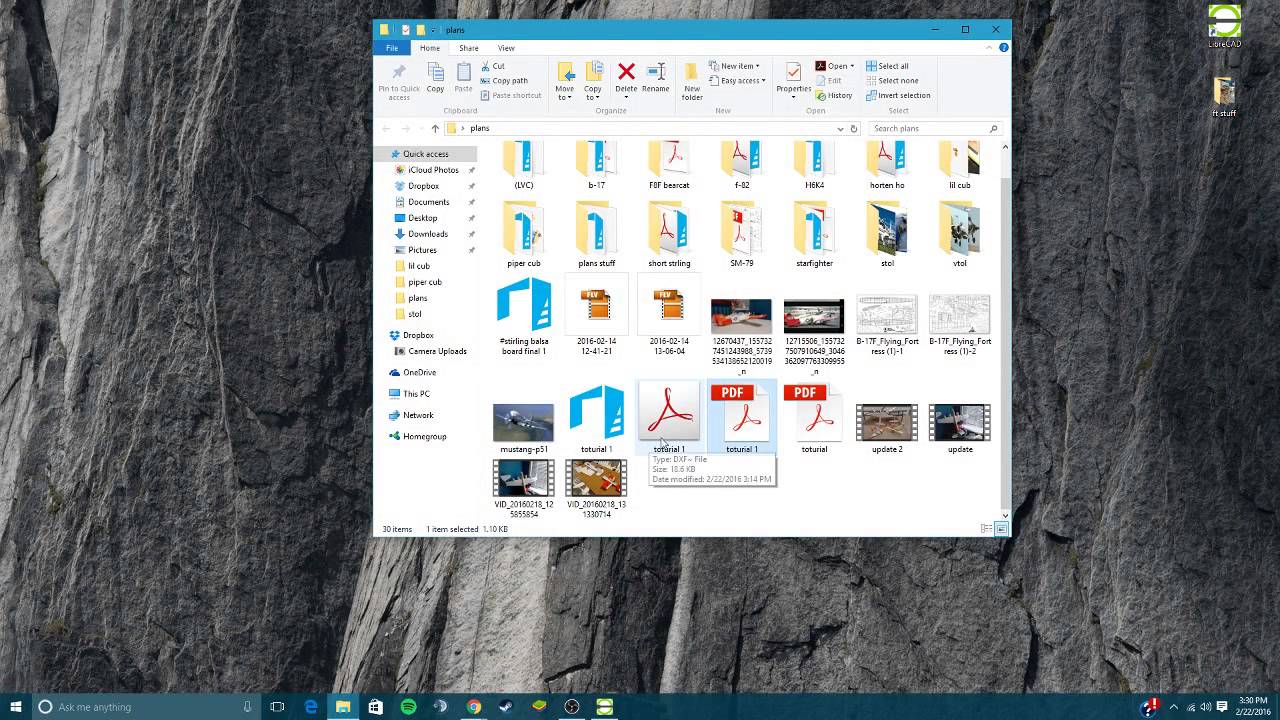1280x720 pixels.
Task: Create a New folder from ribbon
Action: (x=692, y=81)
